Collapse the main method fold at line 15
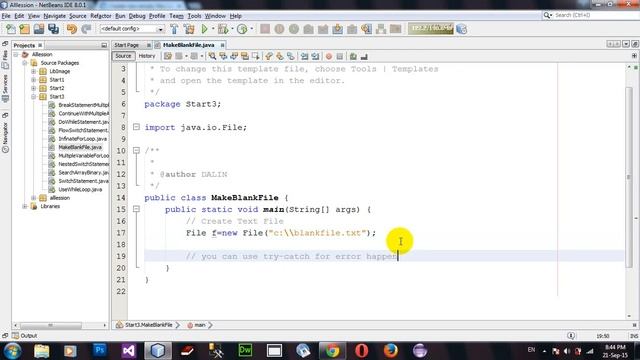This screenshot has height=360, width=640. click(x=136, y=209)
